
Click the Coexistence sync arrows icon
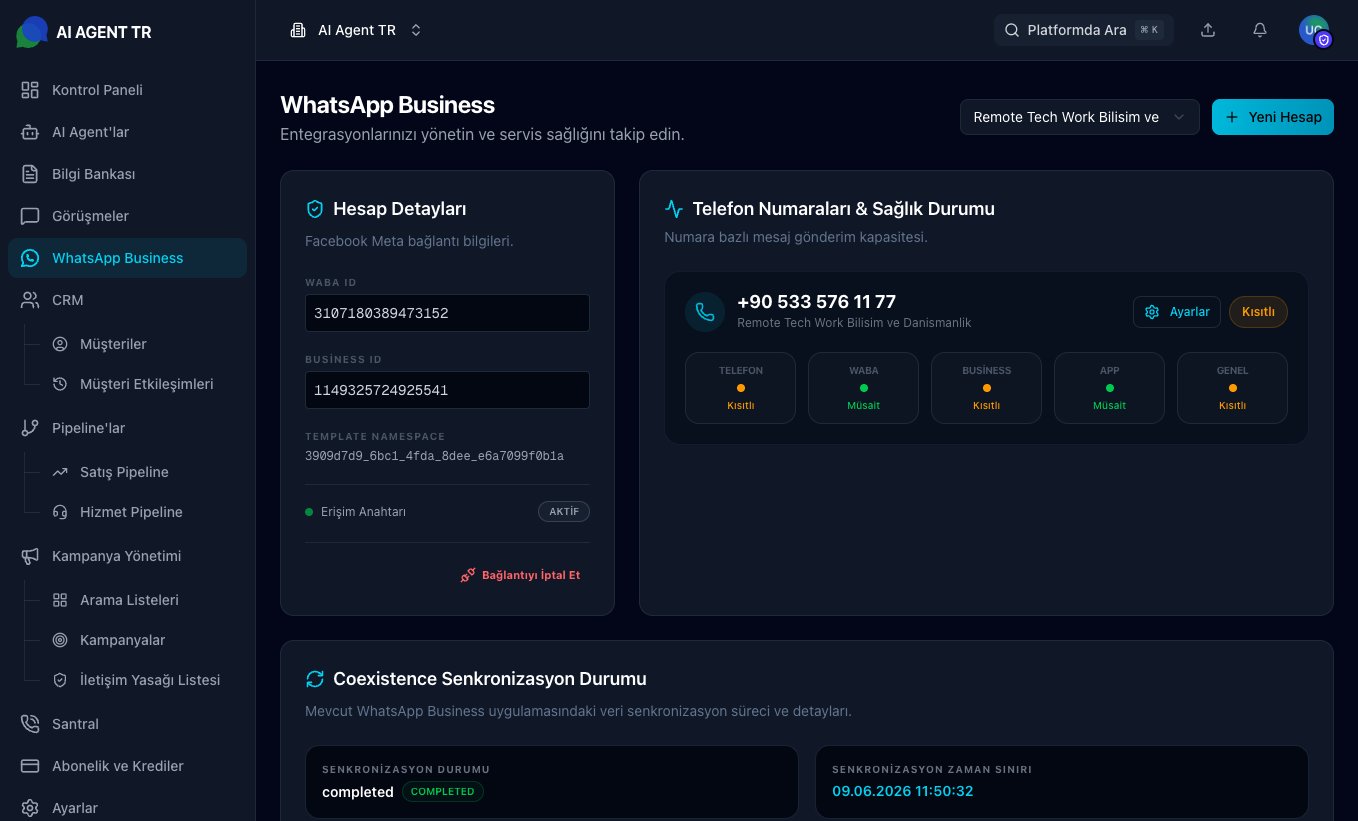click(x=315, y=679)
